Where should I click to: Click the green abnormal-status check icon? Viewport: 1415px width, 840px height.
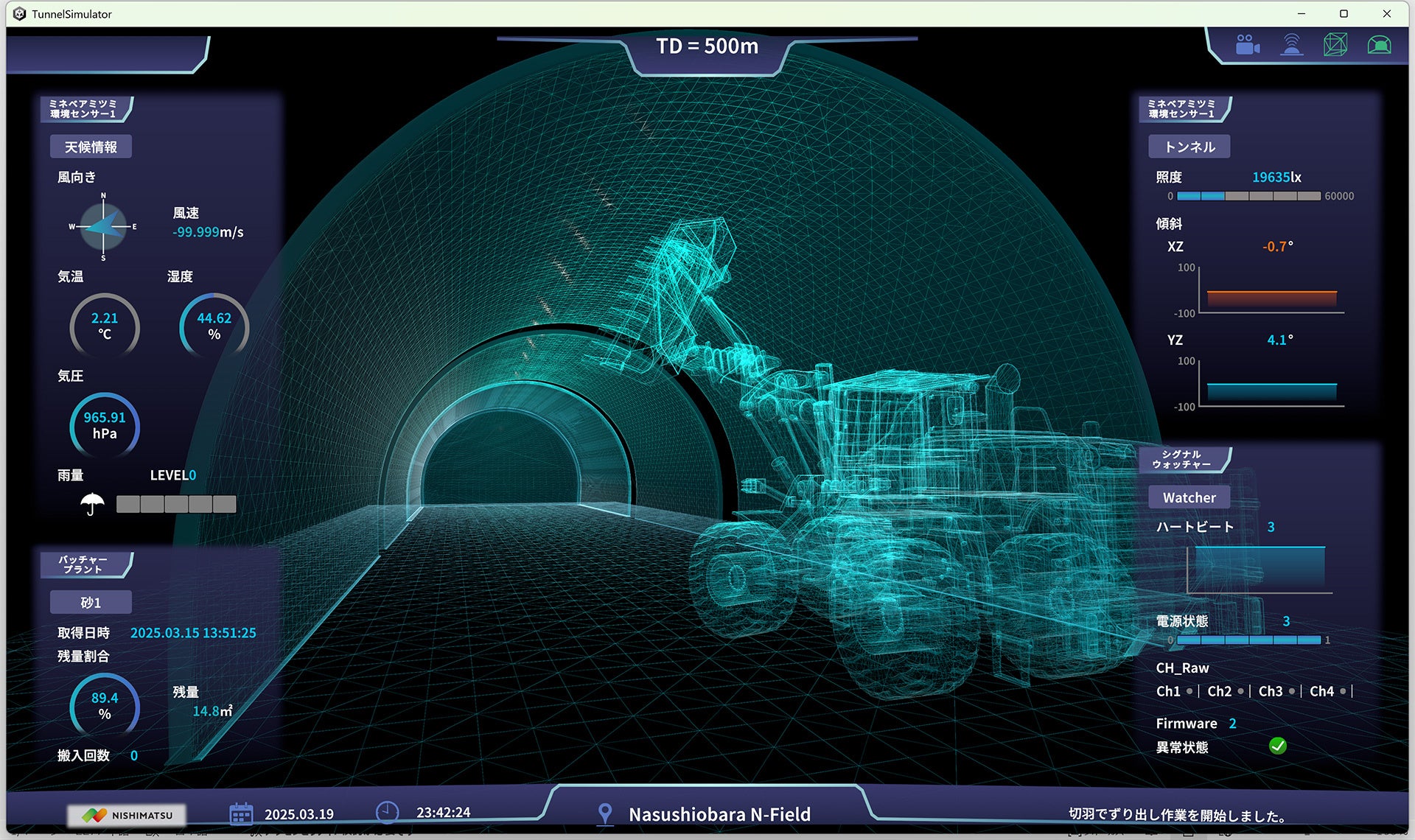[1278, 746]
